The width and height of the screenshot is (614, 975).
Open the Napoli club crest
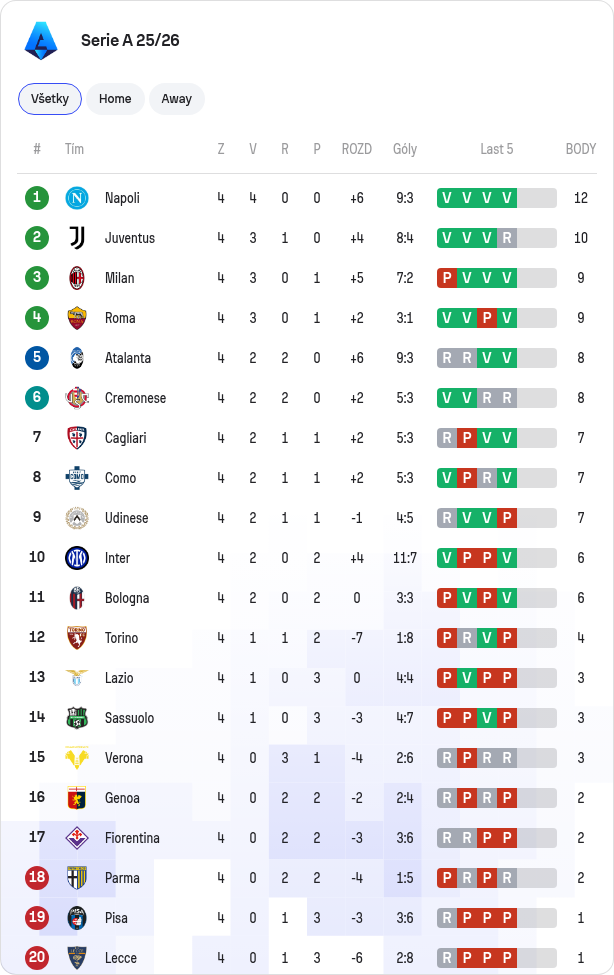click(x=77, y=198)
